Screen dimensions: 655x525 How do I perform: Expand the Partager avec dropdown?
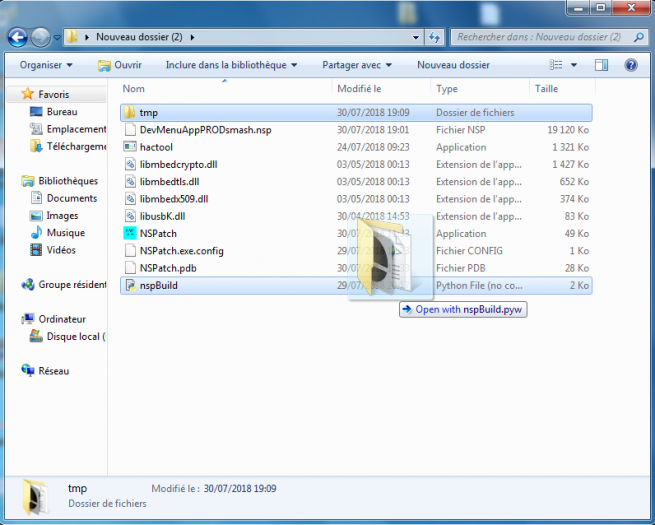[357, 65]
